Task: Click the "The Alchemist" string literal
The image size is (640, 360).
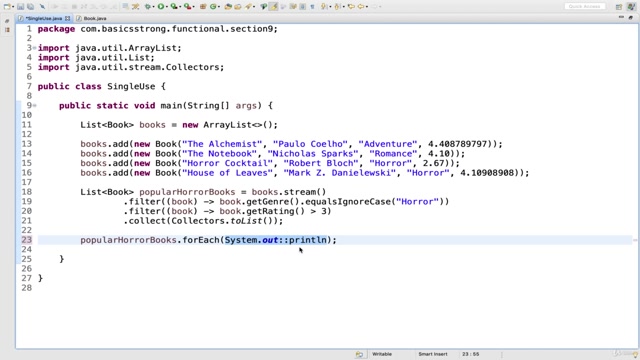Action: (222, 144)
